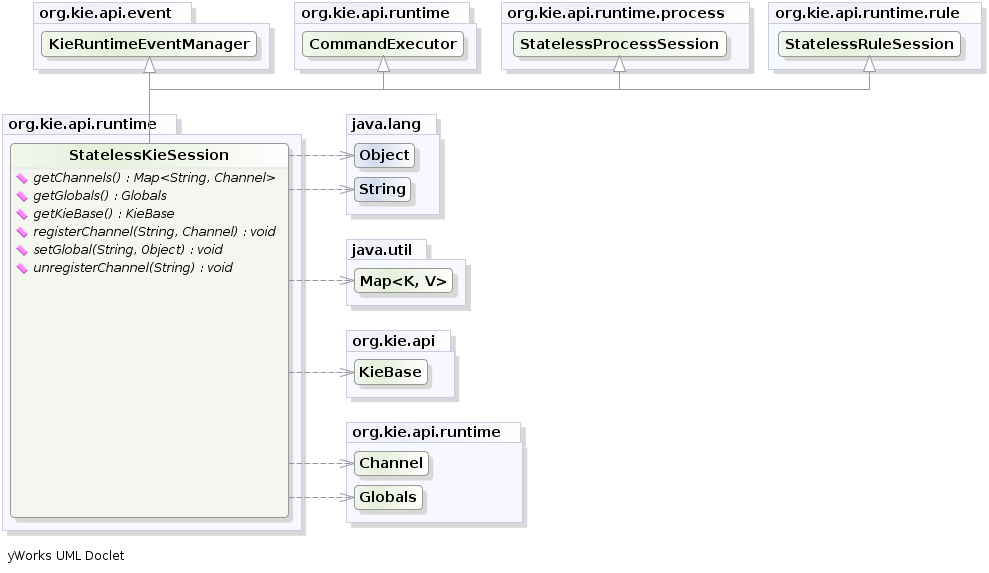Open the String class in java.lang

click(382, 189)
